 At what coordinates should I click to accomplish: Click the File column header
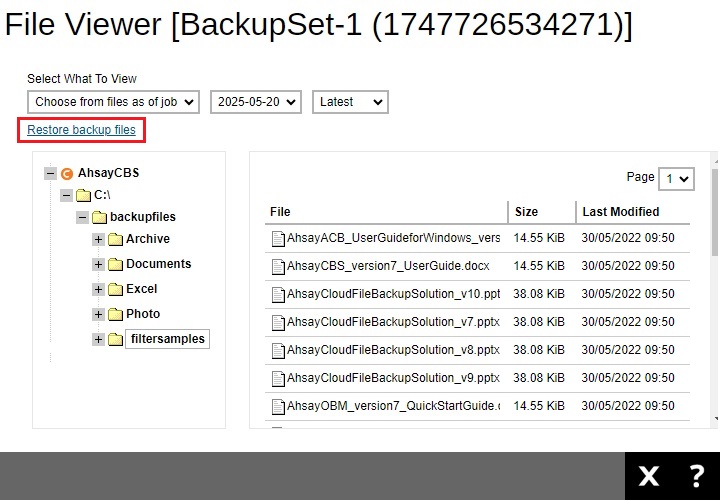coord(280,212)
